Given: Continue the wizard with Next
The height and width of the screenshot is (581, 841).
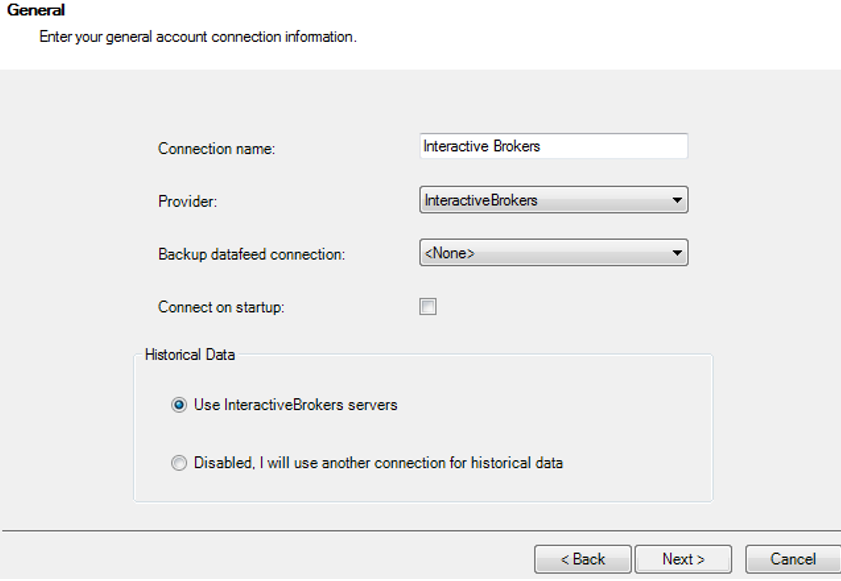Looking at the screenshot, I should 683,559.
